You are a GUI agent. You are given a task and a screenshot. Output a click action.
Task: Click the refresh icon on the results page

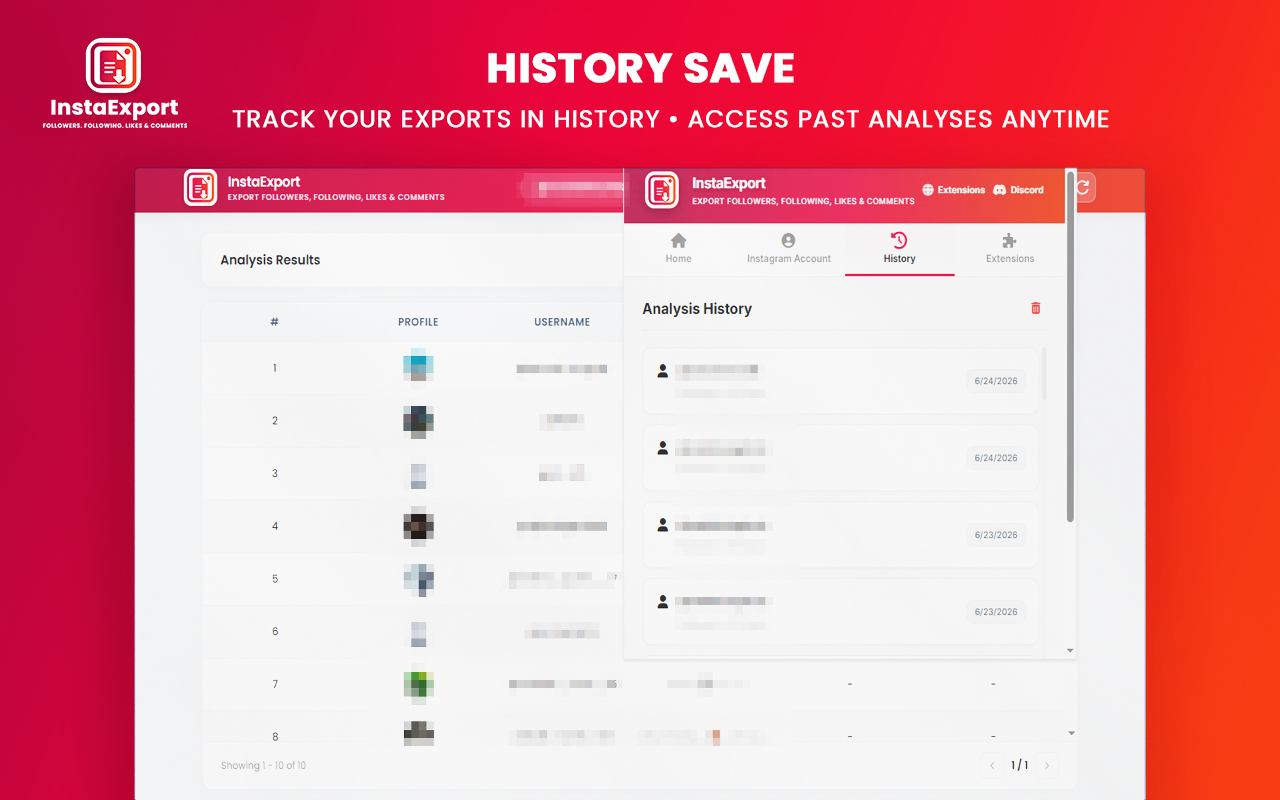pyautogui.click(x=1083, y=188)
